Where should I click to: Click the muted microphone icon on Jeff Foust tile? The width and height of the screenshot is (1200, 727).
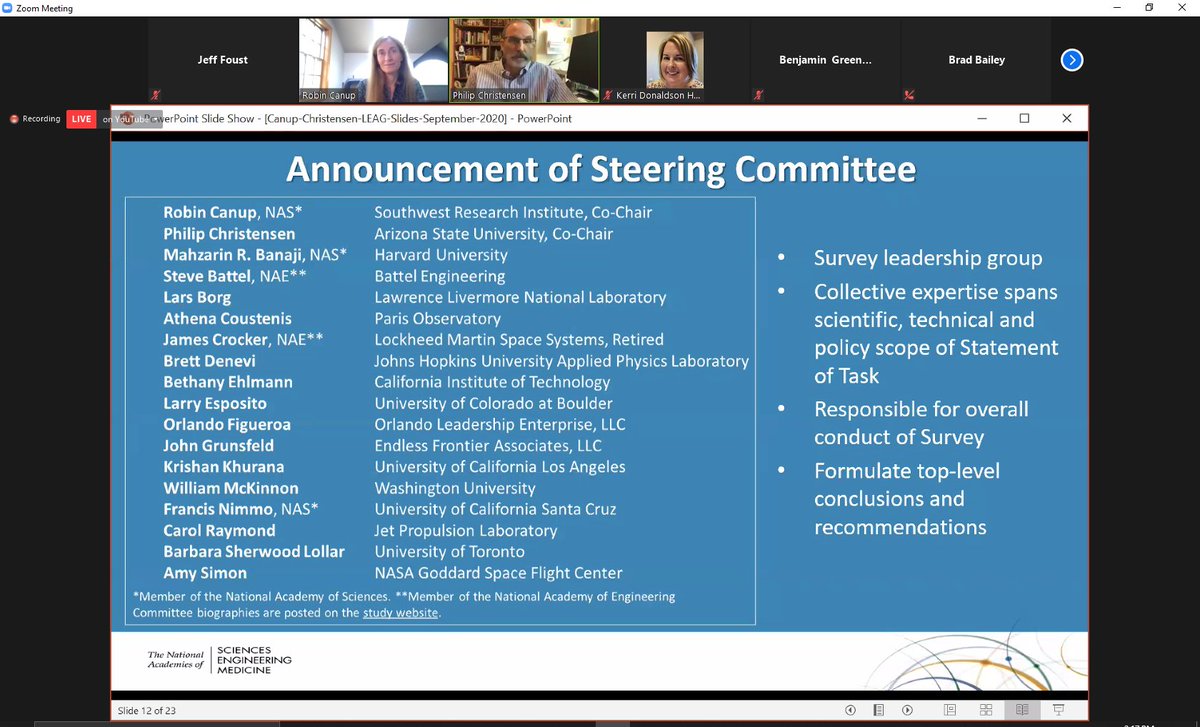pyautogui.click(x=156, y=96)
